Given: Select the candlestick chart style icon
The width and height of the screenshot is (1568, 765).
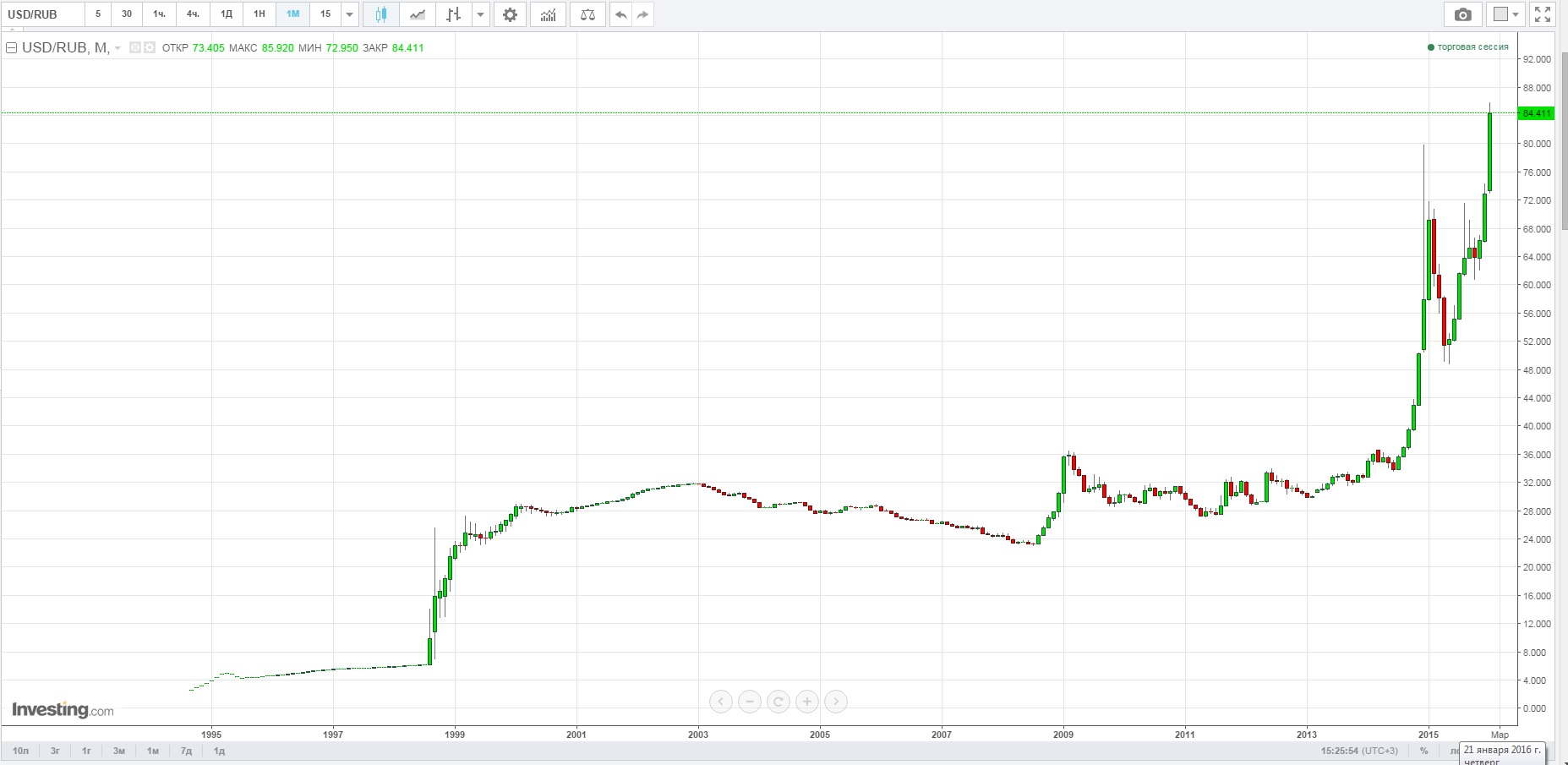Looking at the screenshot, I should click(x=381, y=14).
